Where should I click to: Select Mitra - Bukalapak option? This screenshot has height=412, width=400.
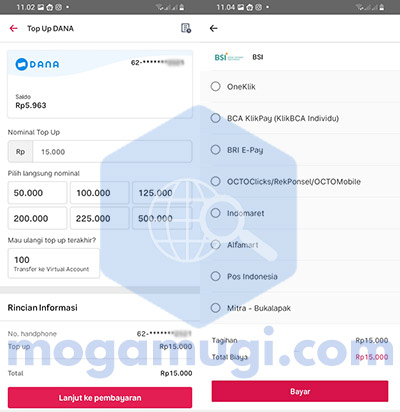tap(216, 308)
